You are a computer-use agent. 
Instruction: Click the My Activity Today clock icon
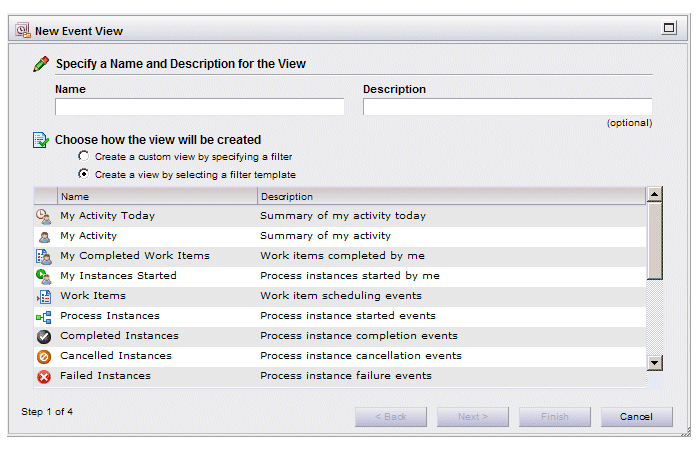(x=44, y=216)
